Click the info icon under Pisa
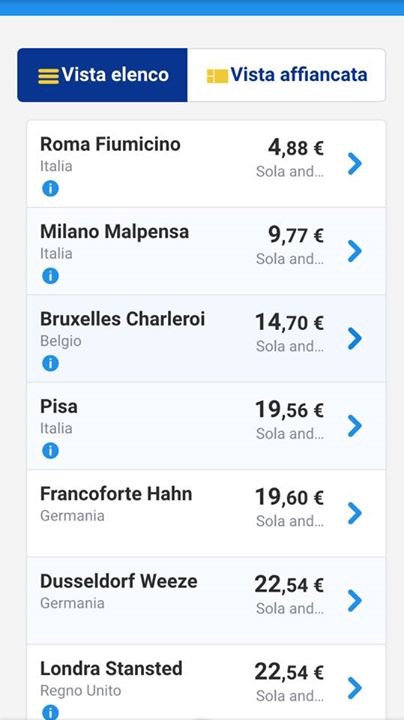This screenshot has width=404, height=720. tap(50, 451)
